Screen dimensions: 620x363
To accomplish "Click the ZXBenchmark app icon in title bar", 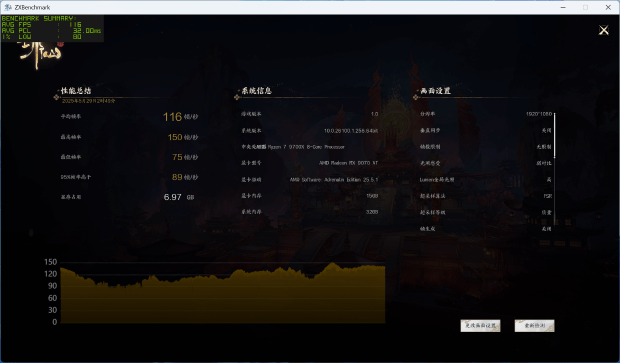I will pyautogui.click(x=8, y=7).
